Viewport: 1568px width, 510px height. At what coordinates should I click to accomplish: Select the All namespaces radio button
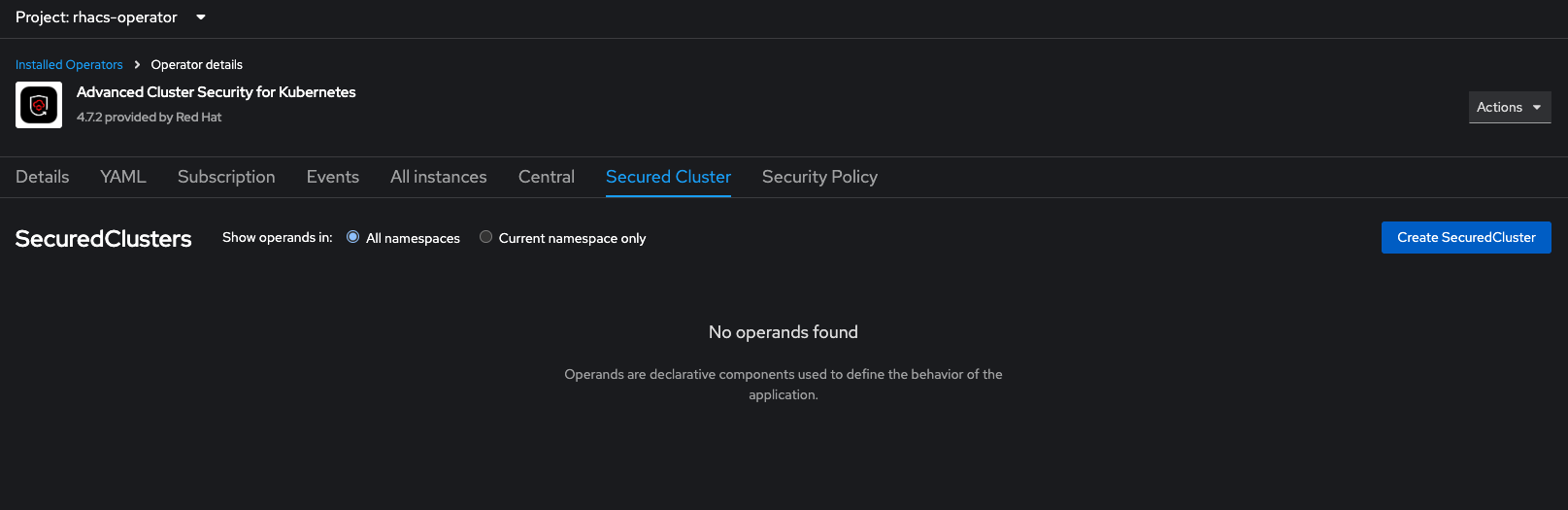coord(352,237)
